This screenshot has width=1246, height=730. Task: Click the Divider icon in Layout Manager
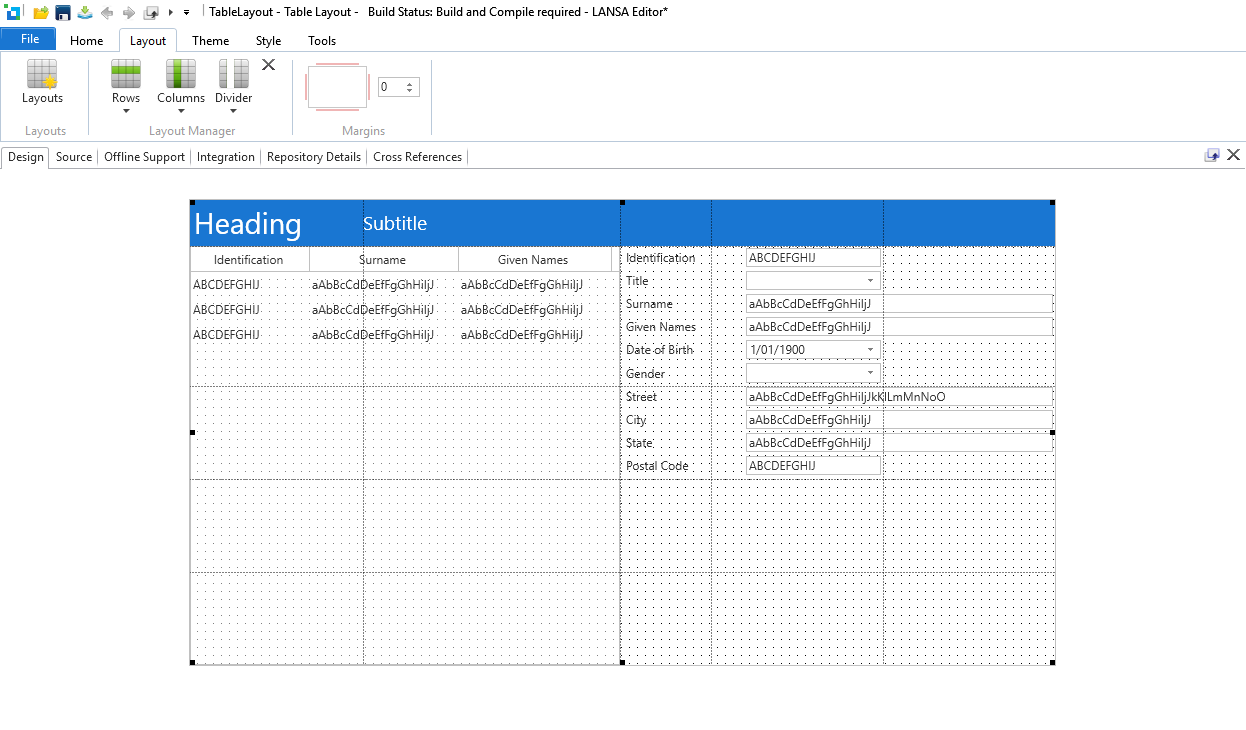[x=233, y=75]
